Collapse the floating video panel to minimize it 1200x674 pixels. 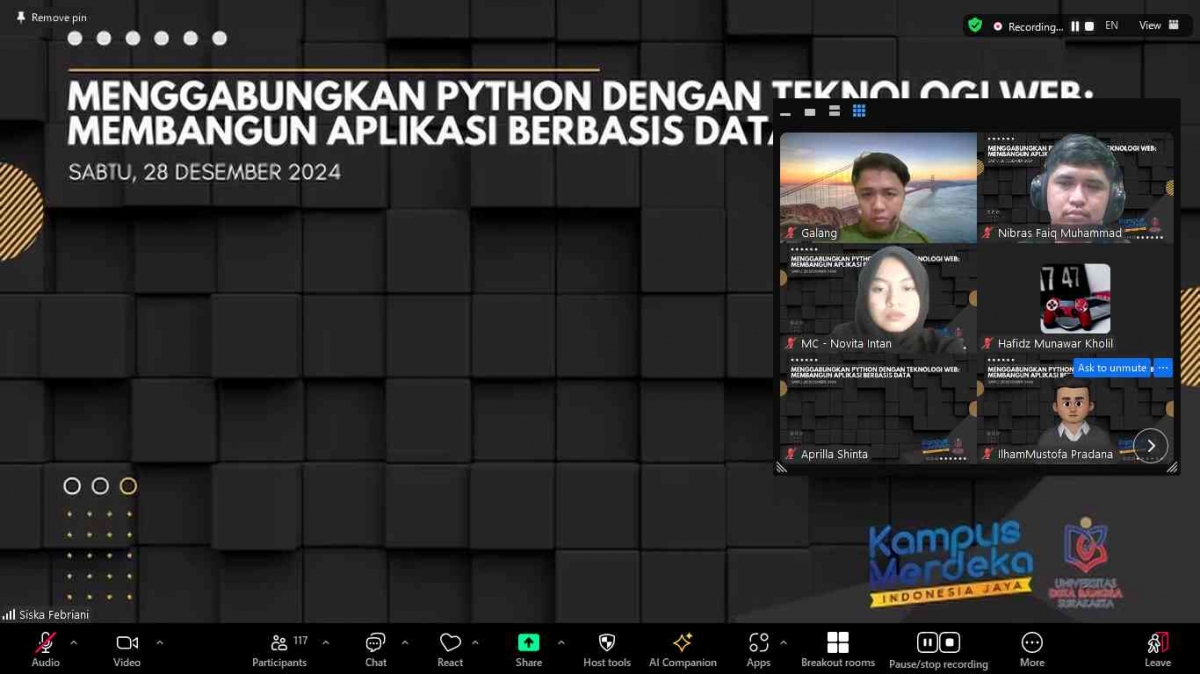[786, 113]
